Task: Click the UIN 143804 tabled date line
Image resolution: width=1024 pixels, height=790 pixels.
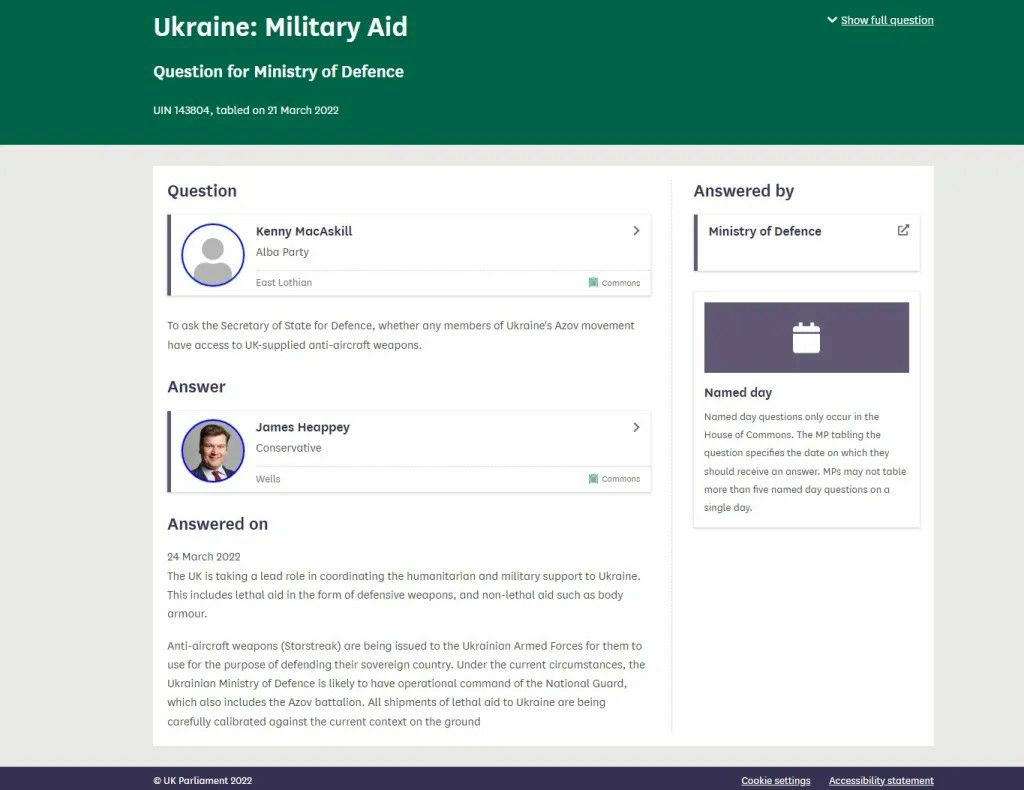Action: click(x=246, y=110)
